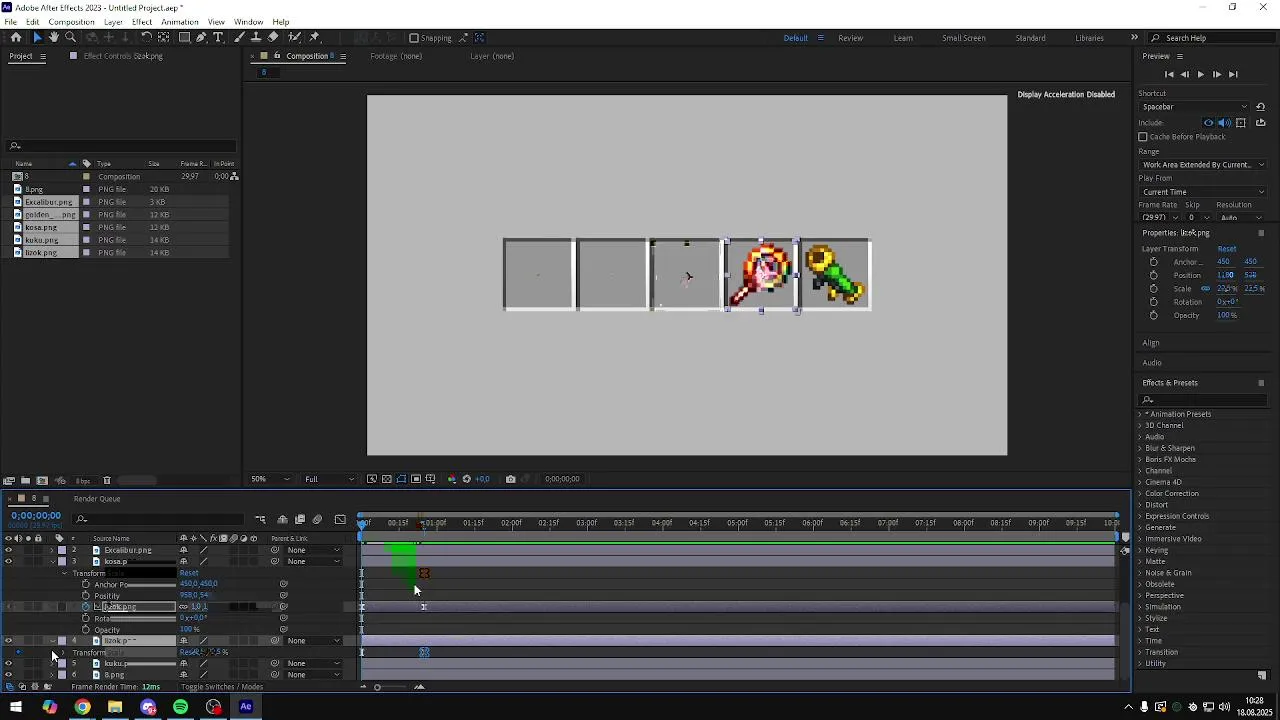The height and width of the screenshot is (720, 1280).
Task: Select the Brush tool
Action: 240,37
